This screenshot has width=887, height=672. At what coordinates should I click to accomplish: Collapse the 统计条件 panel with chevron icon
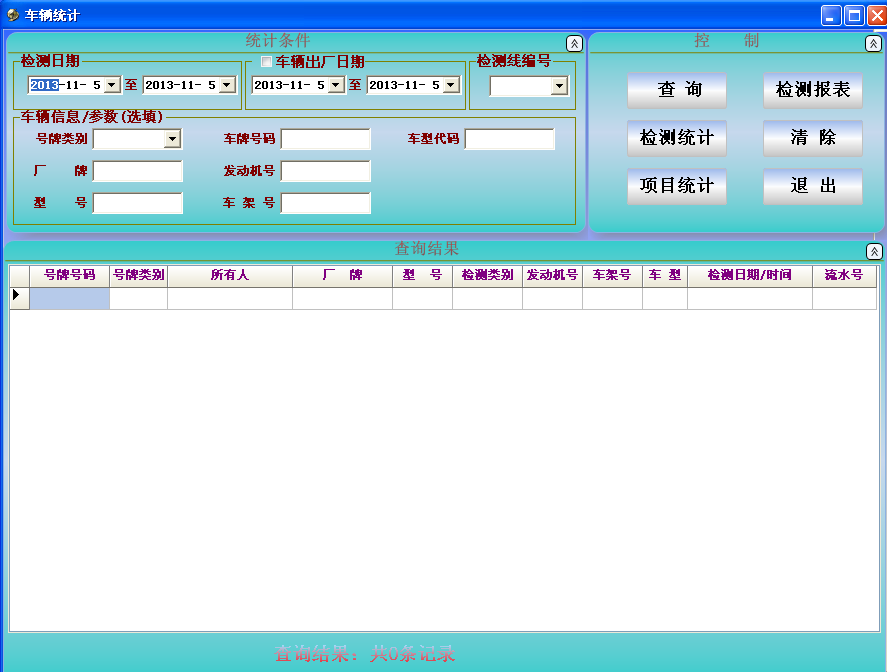coord(574,43)
